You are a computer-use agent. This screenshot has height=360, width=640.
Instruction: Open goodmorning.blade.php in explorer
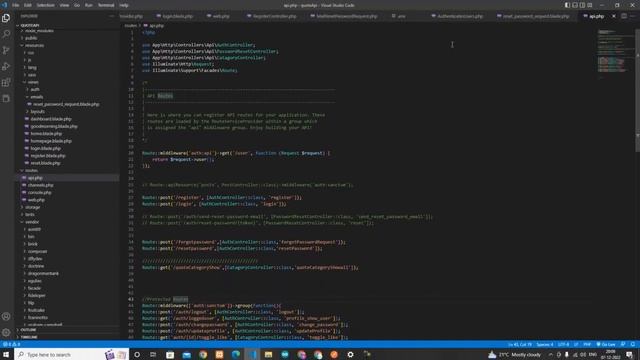pyautogui.click(x=53, y=126)
